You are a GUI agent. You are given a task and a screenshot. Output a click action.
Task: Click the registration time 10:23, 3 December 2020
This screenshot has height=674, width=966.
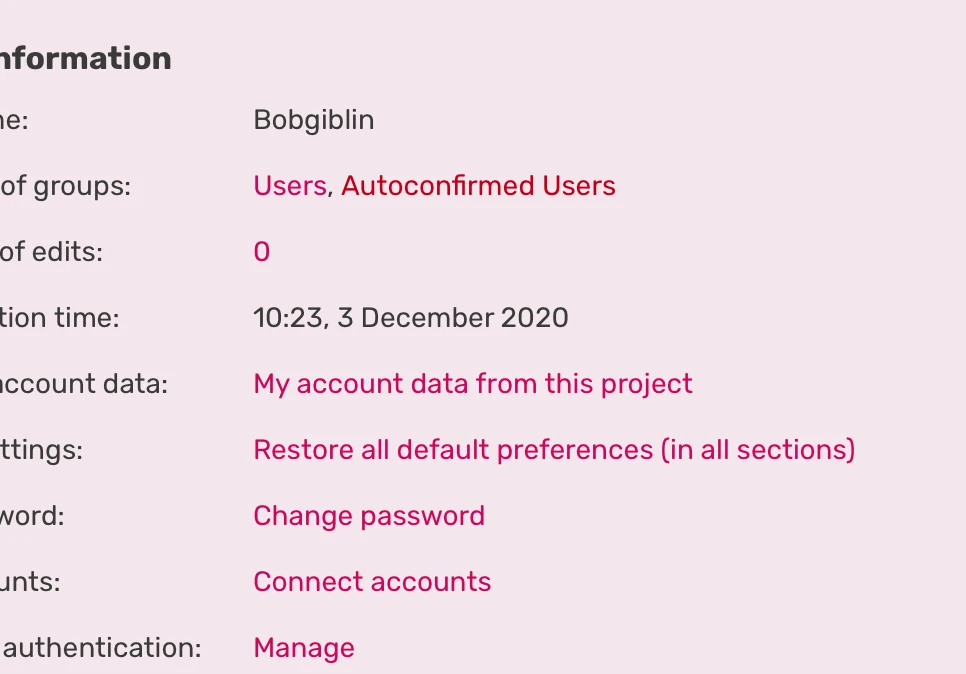tap(410, 318)
